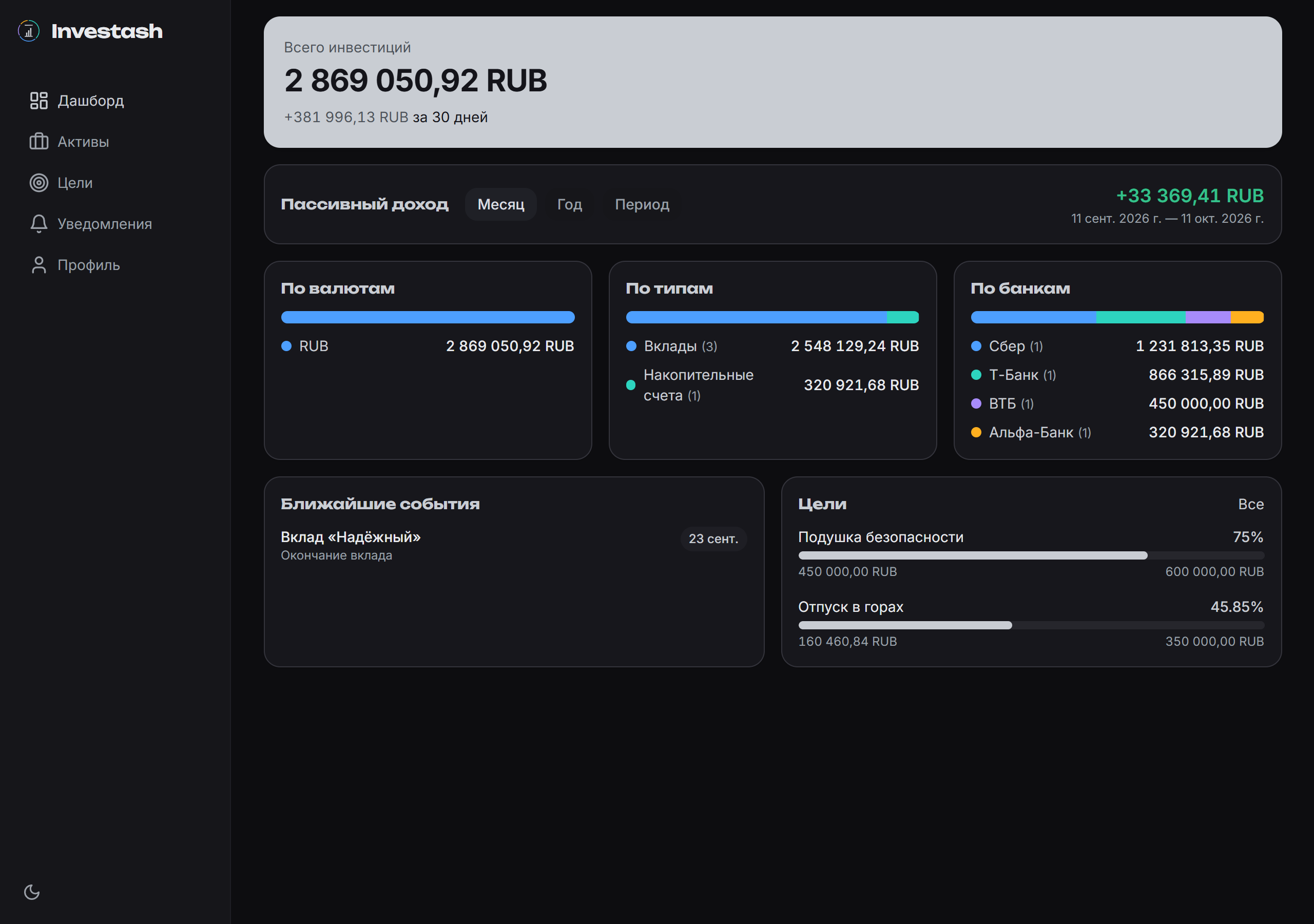
Task: Click the 600 000,00 RUB goal target
Action: tap(1214, 572)
